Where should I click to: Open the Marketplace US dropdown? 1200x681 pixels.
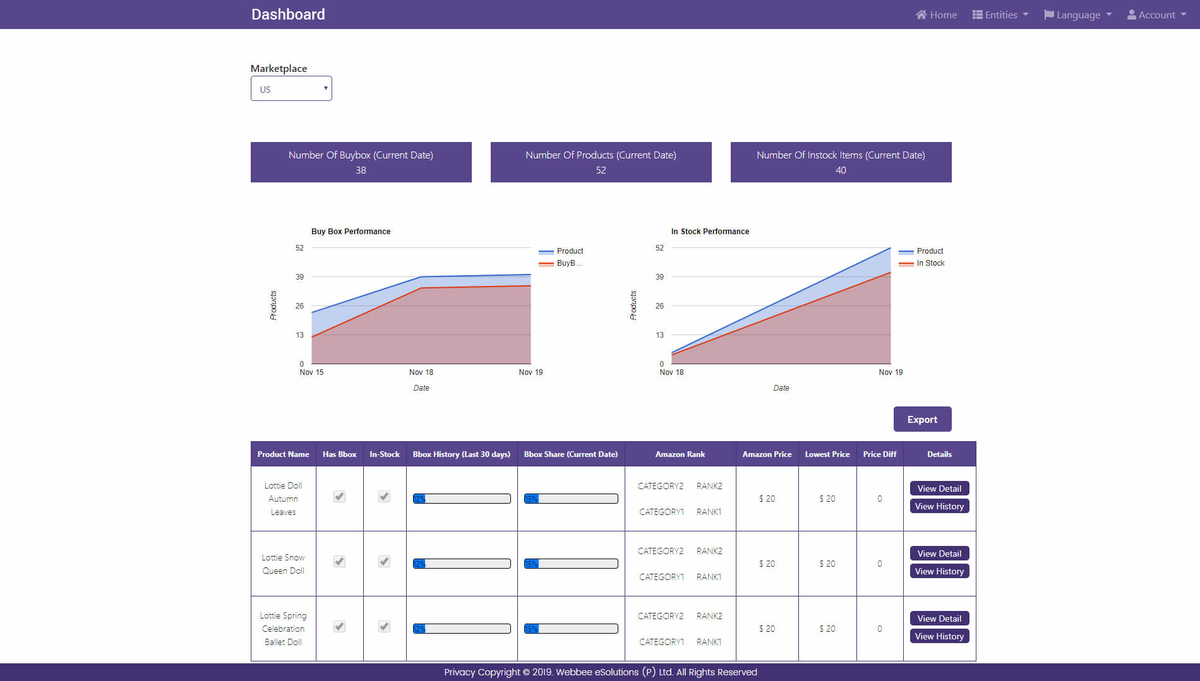[291, 89]
